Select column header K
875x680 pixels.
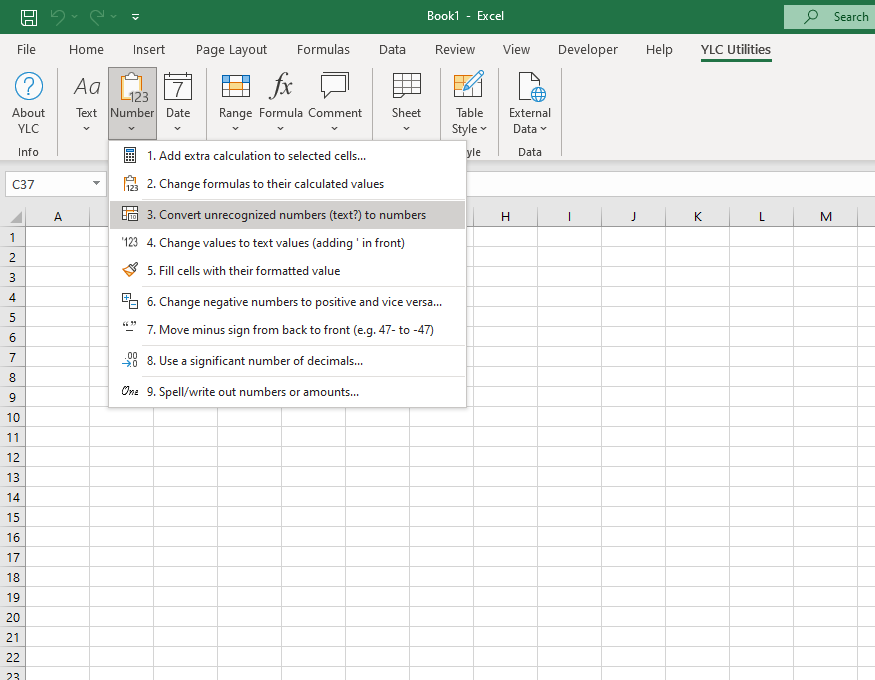(697, 217)
